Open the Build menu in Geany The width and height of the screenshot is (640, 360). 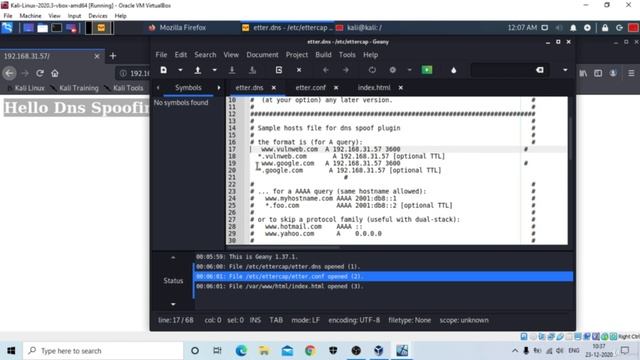[323, 55]
